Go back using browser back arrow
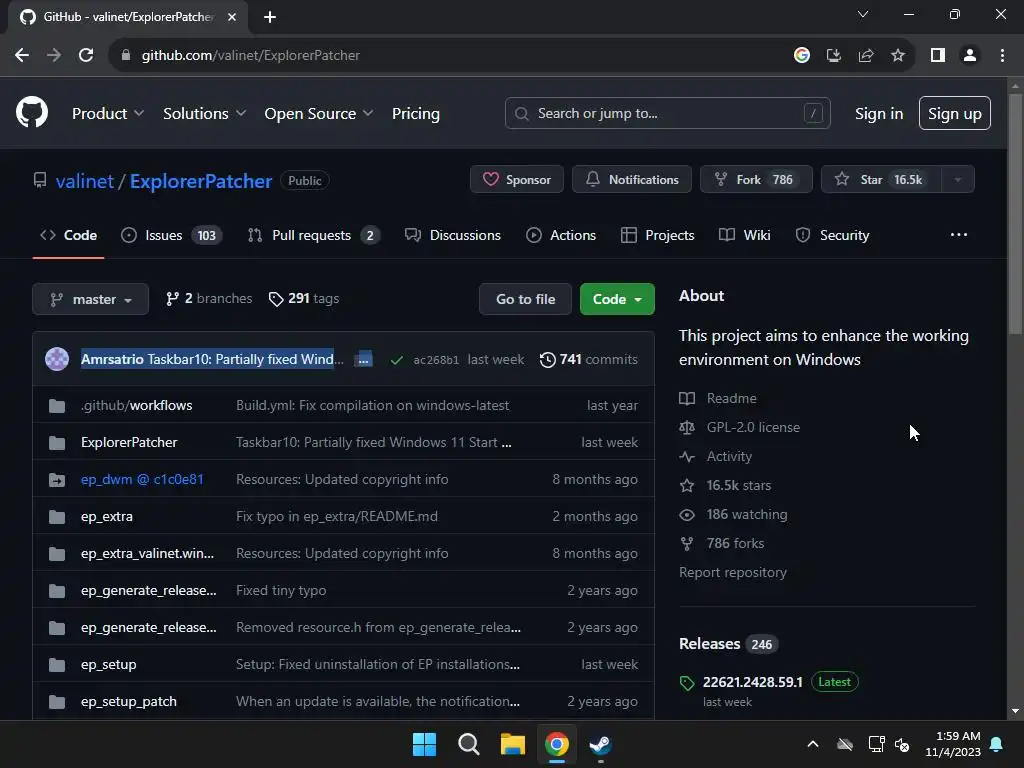Image resolution: width=1024 pixels, height=768 pixels. 22,56
